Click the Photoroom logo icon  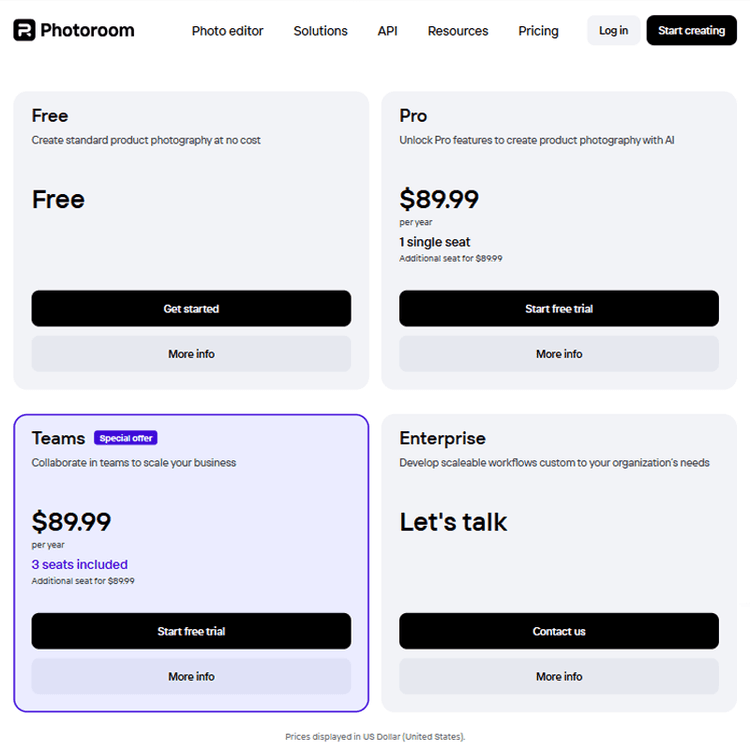pyautogui.click(x=24, y=30)
